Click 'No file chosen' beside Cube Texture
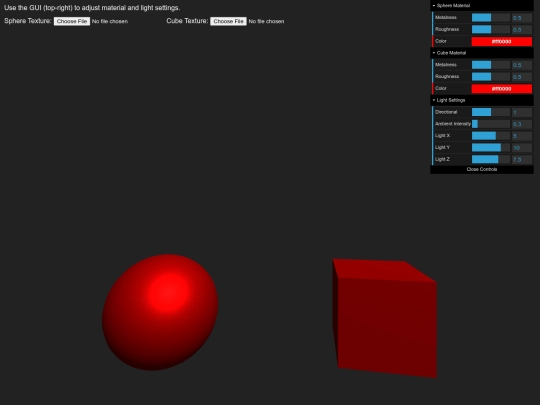The width and height of the screenshot is (540, 405). [266, 21]
